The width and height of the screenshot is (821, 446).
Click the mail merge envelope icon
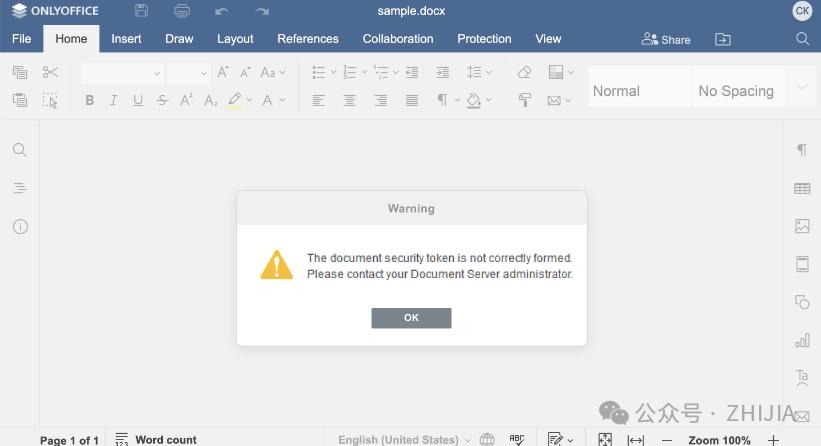click(x=554, y=101)
